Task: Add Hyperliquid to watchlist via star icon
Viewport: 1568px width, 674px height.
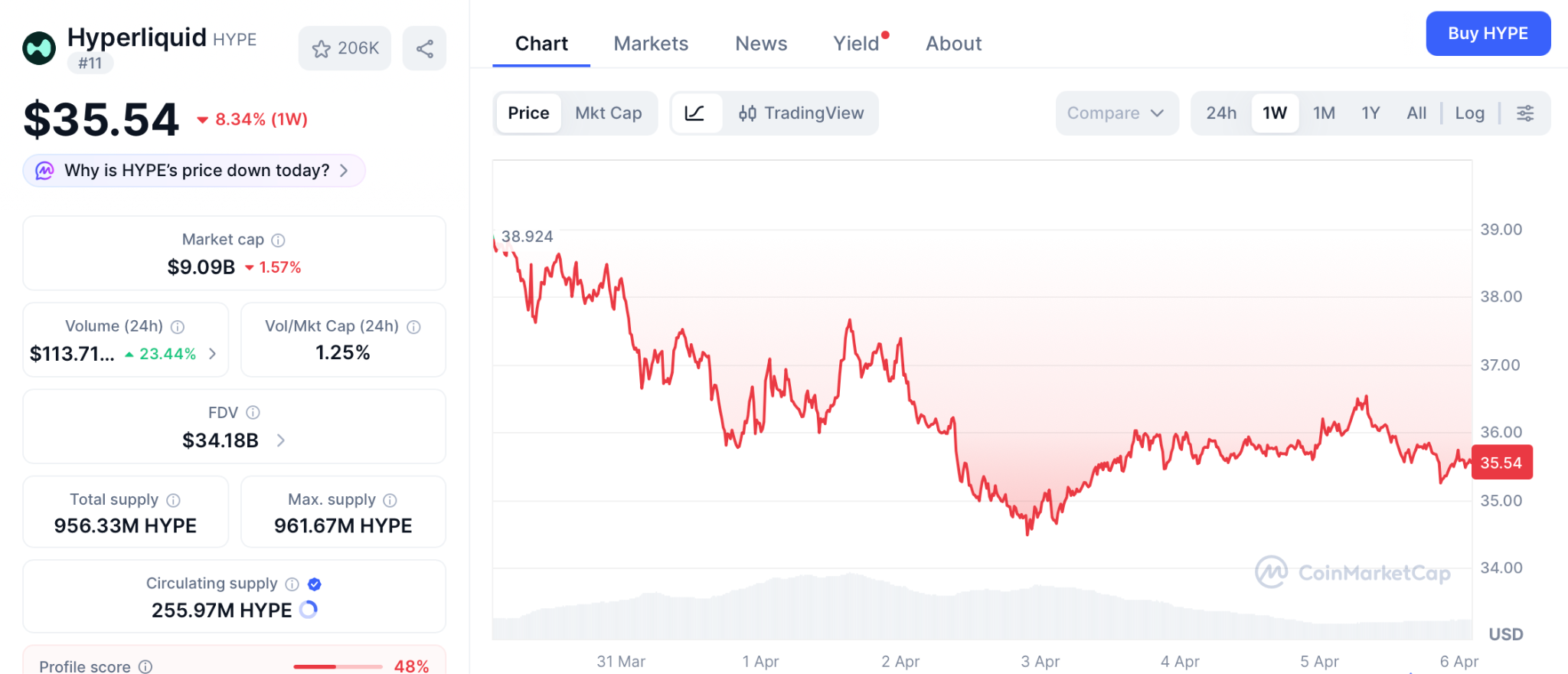Action: coord(322,49)
